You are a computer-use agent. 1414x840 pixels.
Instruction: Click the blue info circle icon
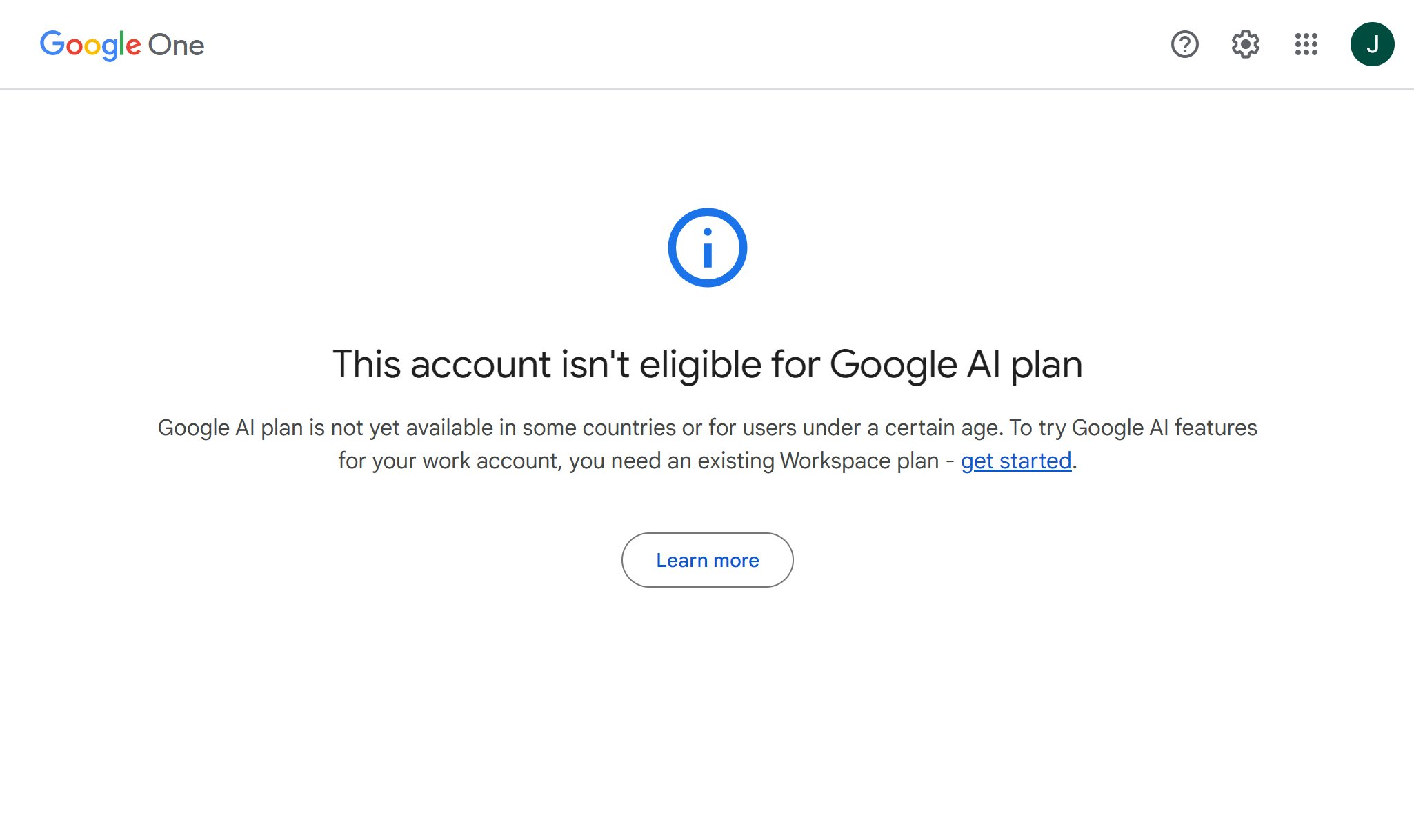coord(707,248)
